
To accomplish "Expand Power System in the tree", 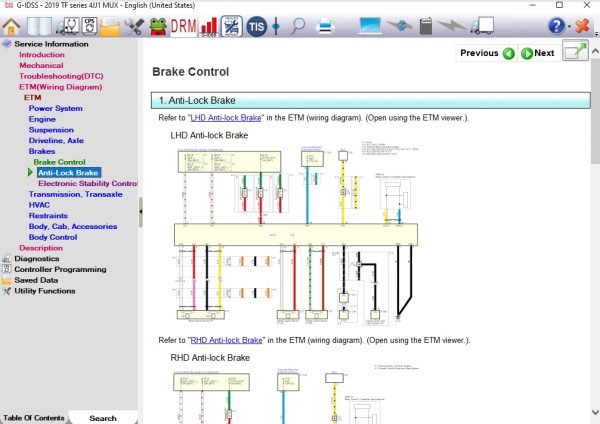I will pos(55,108).
